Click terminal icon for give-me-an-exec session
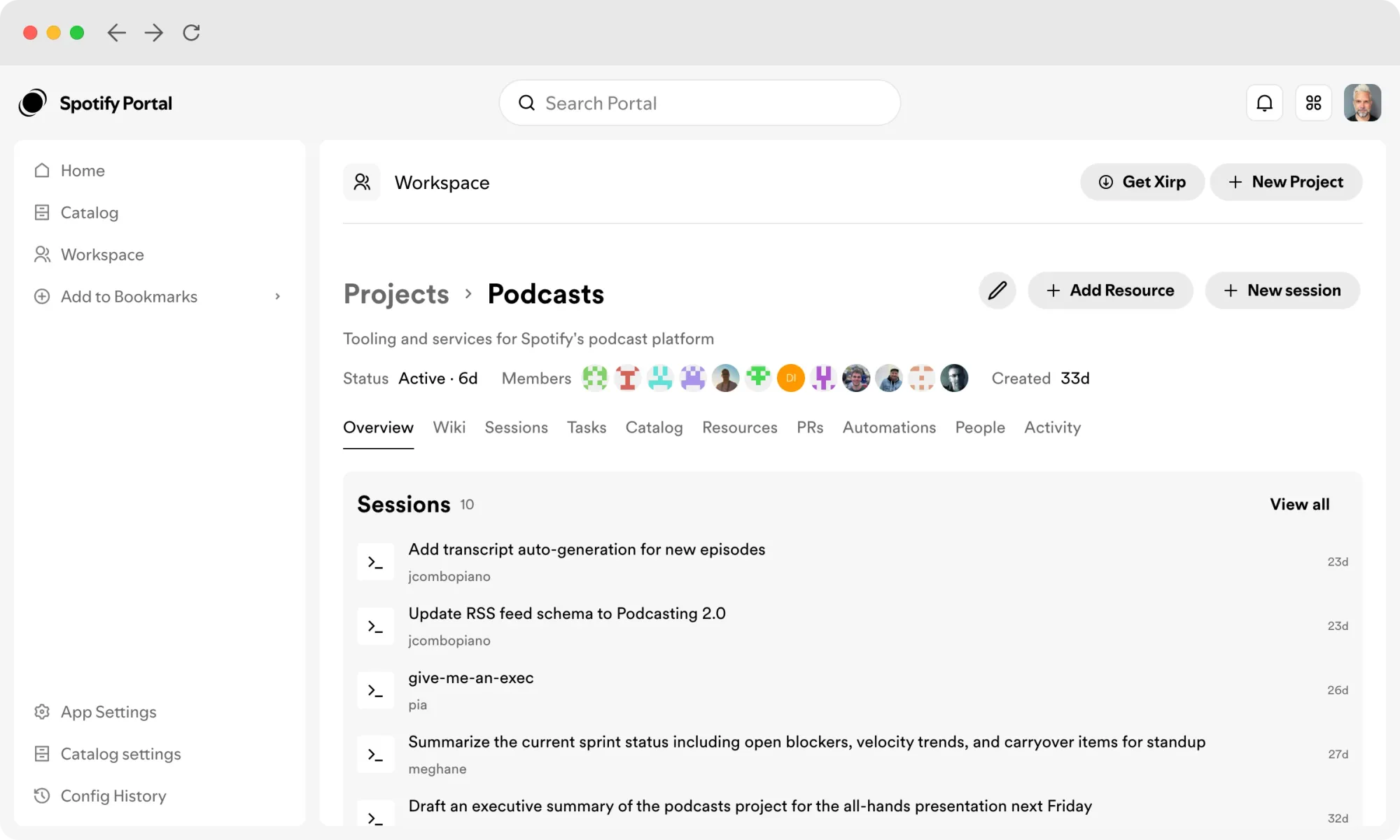Screen dimensions: 1400x840 click(x=375, y=691)
